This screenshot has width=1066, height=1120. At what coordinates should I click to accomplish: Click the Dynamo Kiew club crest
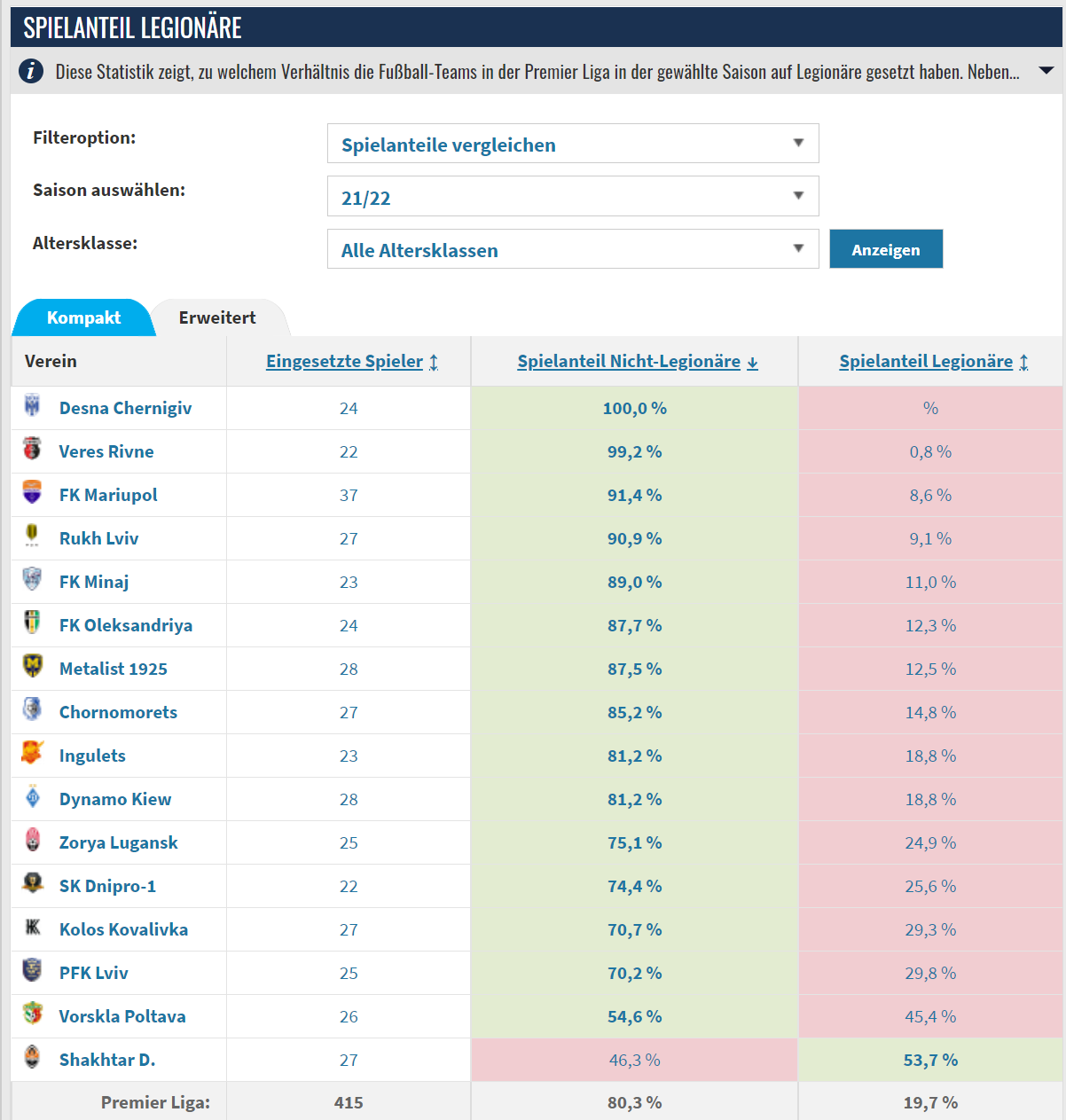point(32,796)
